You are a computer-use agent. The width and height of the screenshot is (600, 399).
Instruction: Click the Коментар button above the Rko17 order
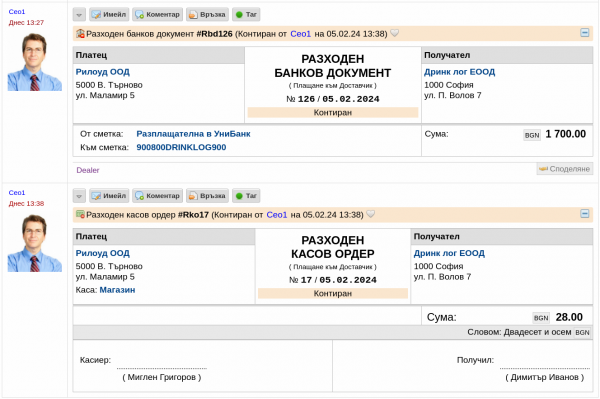point(158,196)
